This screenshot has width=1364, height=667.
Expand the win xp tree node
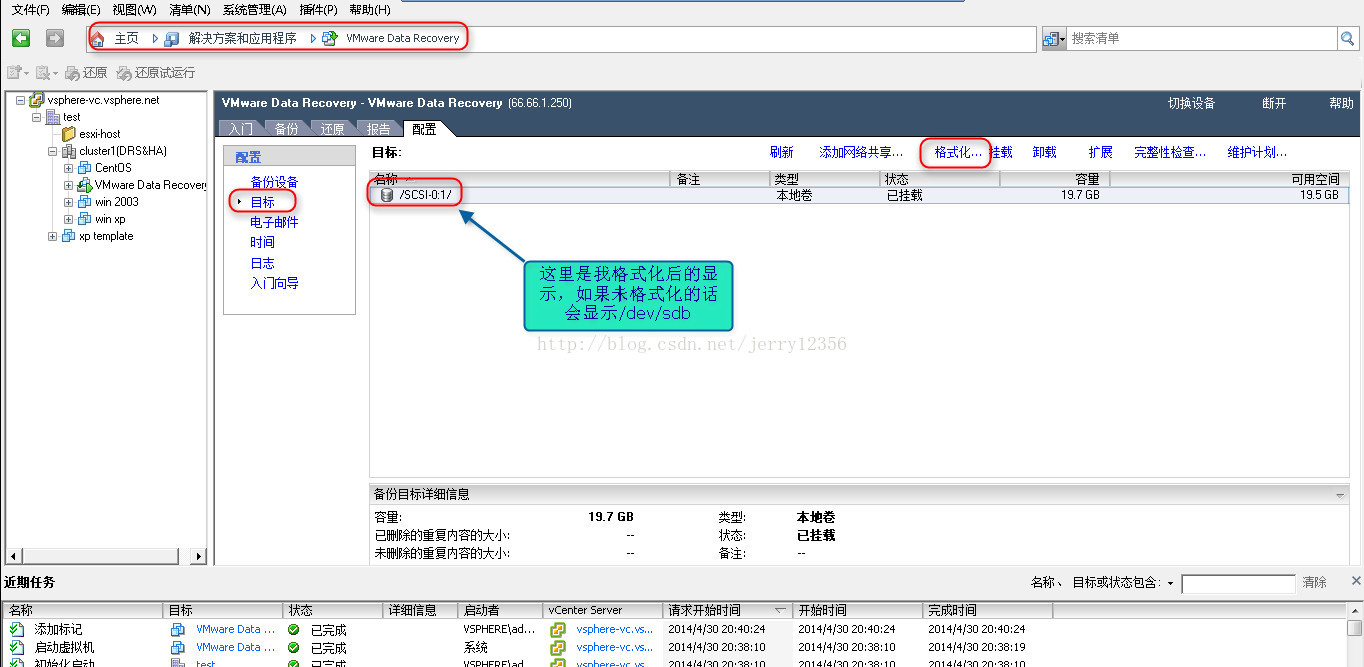point(69,219)
